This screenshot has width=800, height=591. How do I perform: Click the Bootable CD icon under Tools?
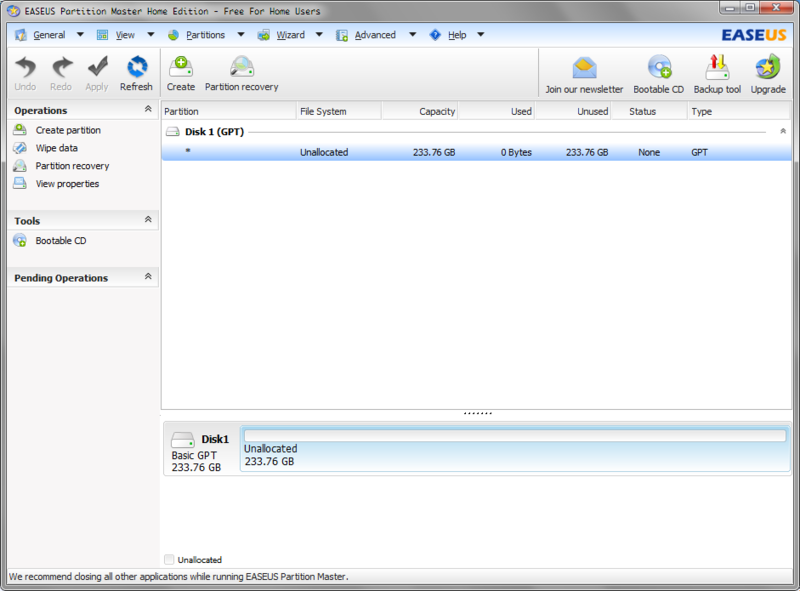pyautogui.click(x=20, y=240)
